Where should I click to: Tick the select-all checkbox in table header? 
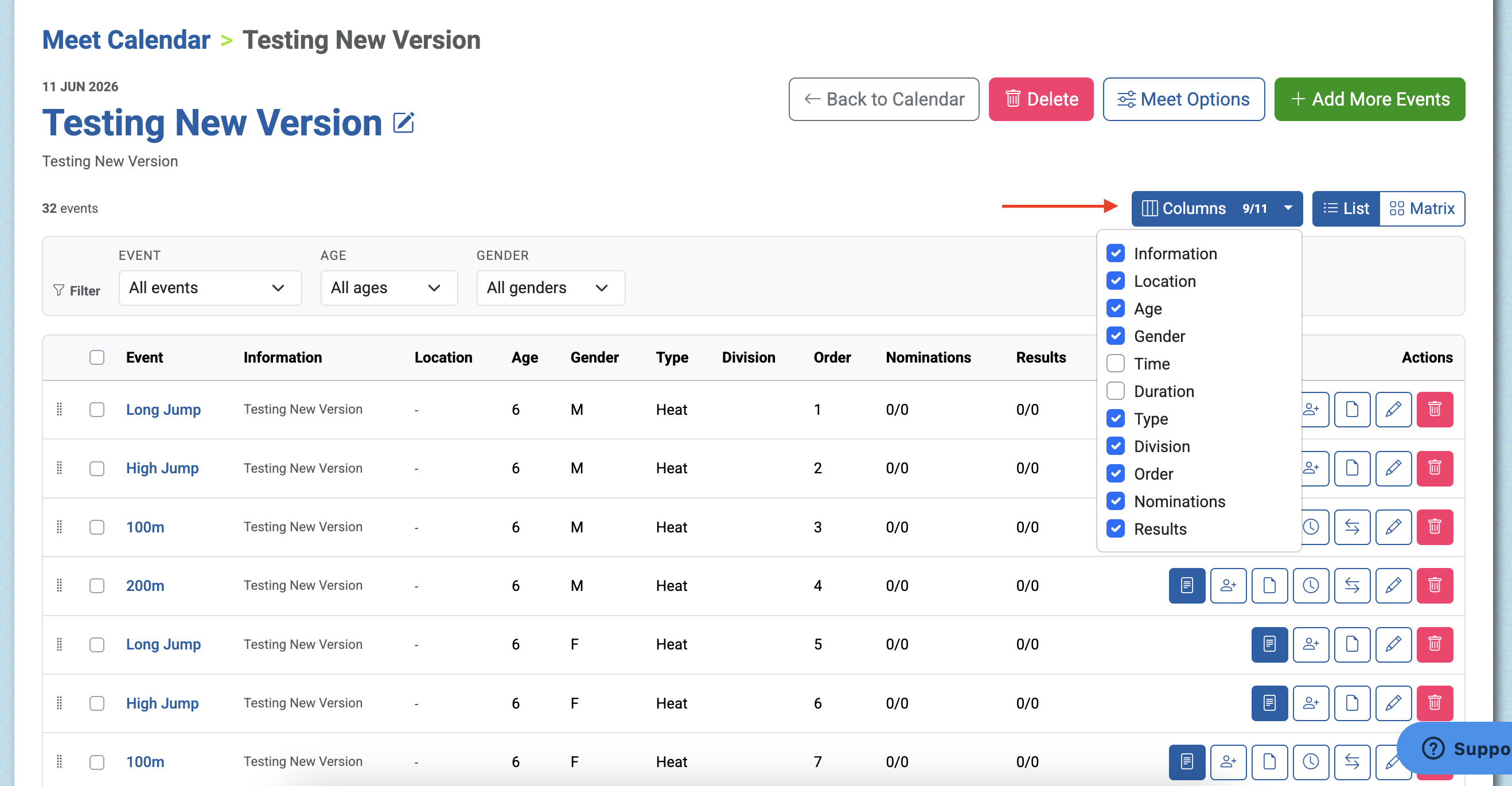(97, 357)
